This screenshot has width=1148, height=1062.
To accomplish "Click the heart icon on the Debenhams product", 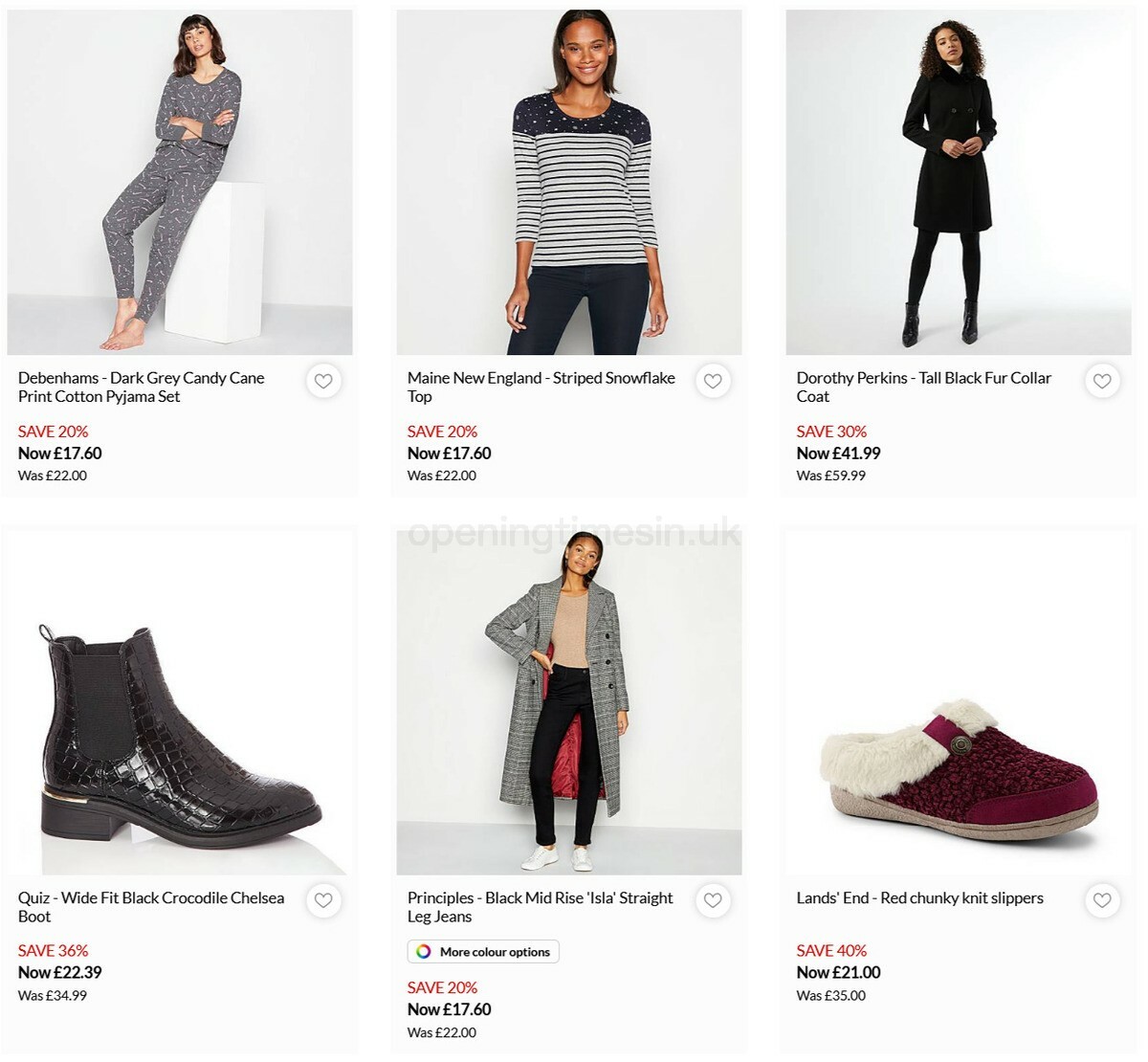I will tap(323, 381).
